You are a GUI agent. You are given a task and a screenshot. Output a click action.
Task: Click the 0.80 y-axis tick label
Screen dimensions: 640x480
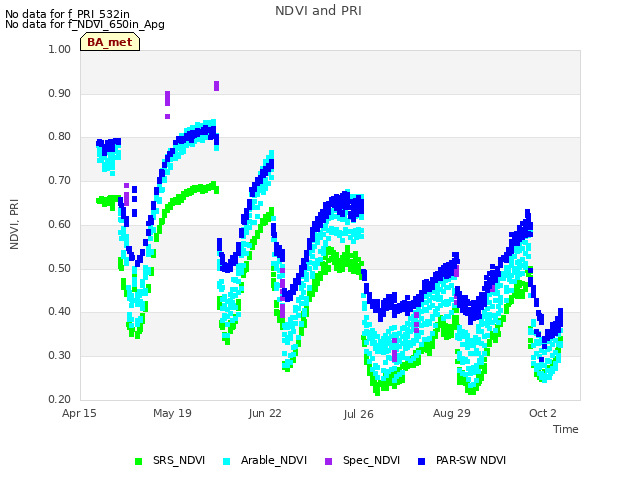click(x=60, y=137)
